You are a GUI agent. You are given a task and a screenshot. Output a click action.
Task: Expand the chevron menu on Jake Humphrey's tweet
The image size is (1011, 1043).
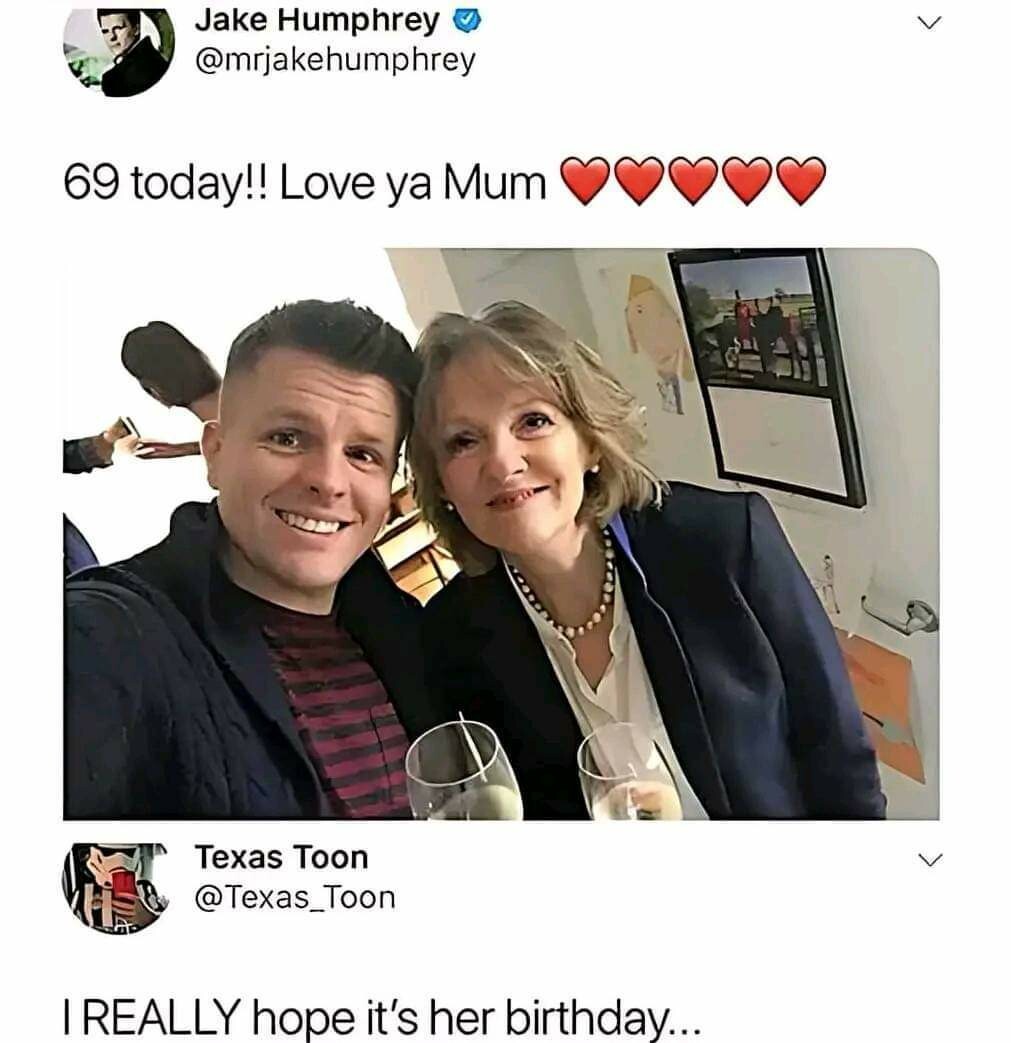tap(929, 24)
